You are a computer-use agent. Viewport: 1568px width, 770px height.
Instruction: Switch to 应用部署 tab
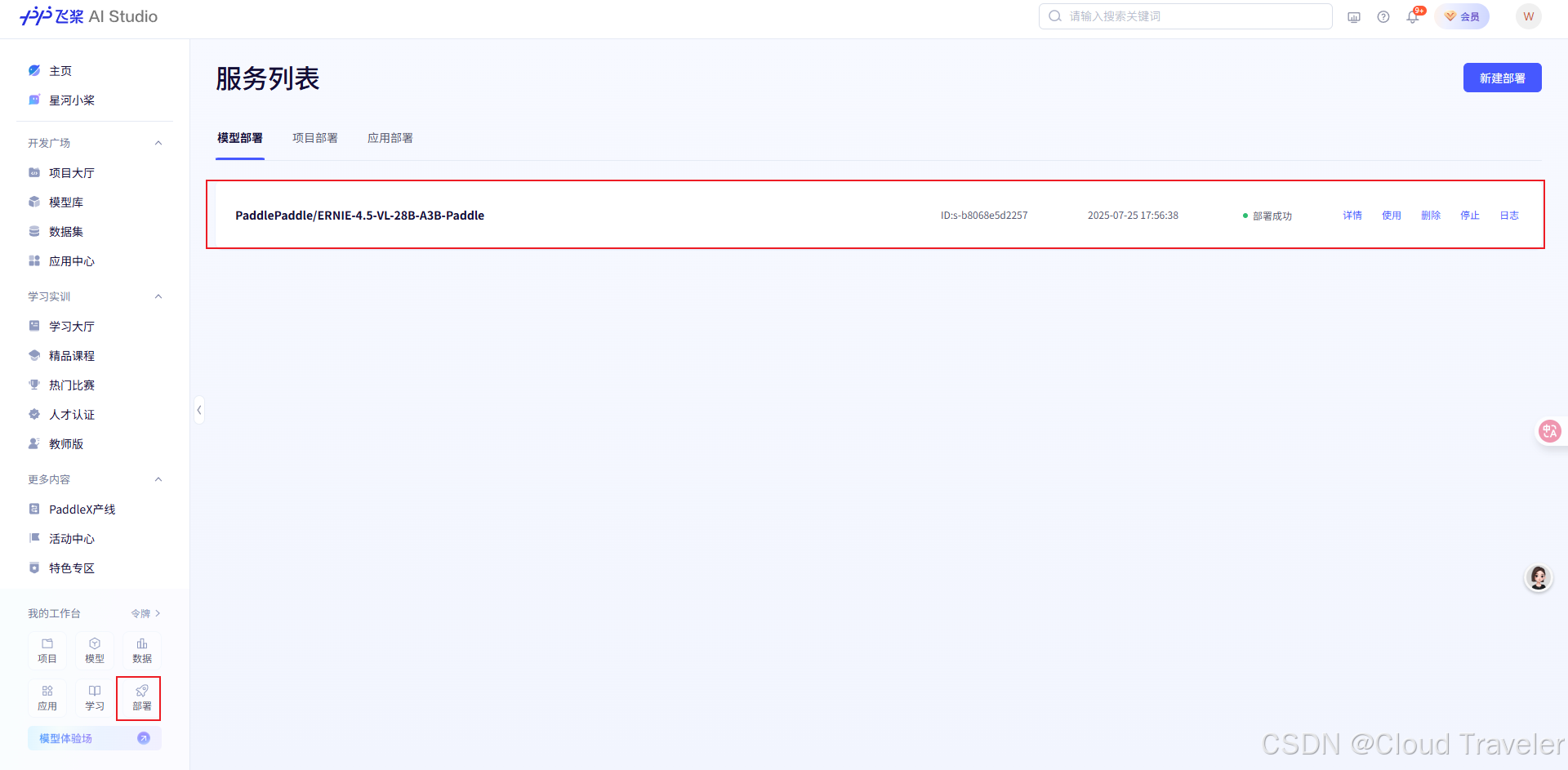tap(390, 138)
